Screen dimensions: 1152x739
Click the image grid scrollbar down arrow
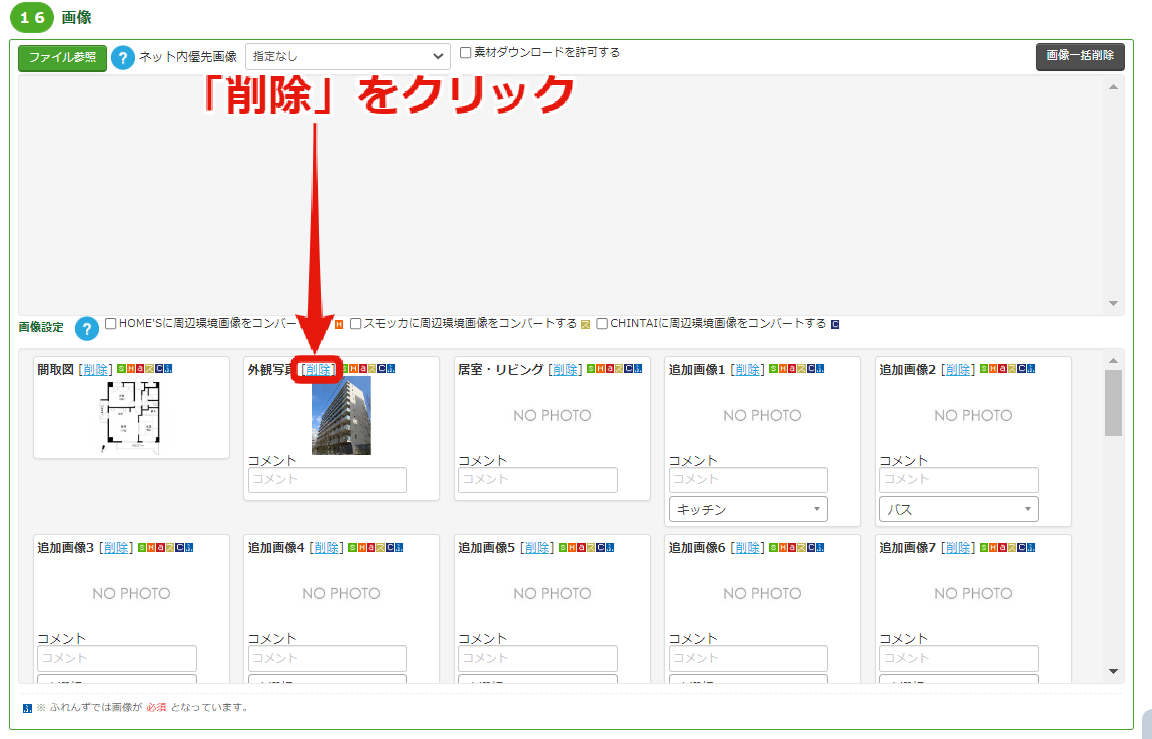point(1113,671)
